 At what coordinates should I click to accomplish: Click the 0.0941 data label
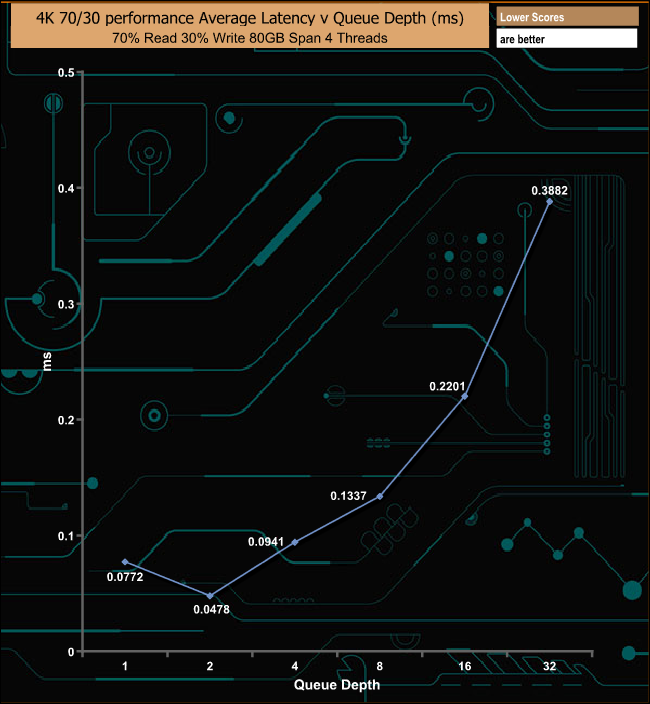pyautogui.click(x=266, y=542)
